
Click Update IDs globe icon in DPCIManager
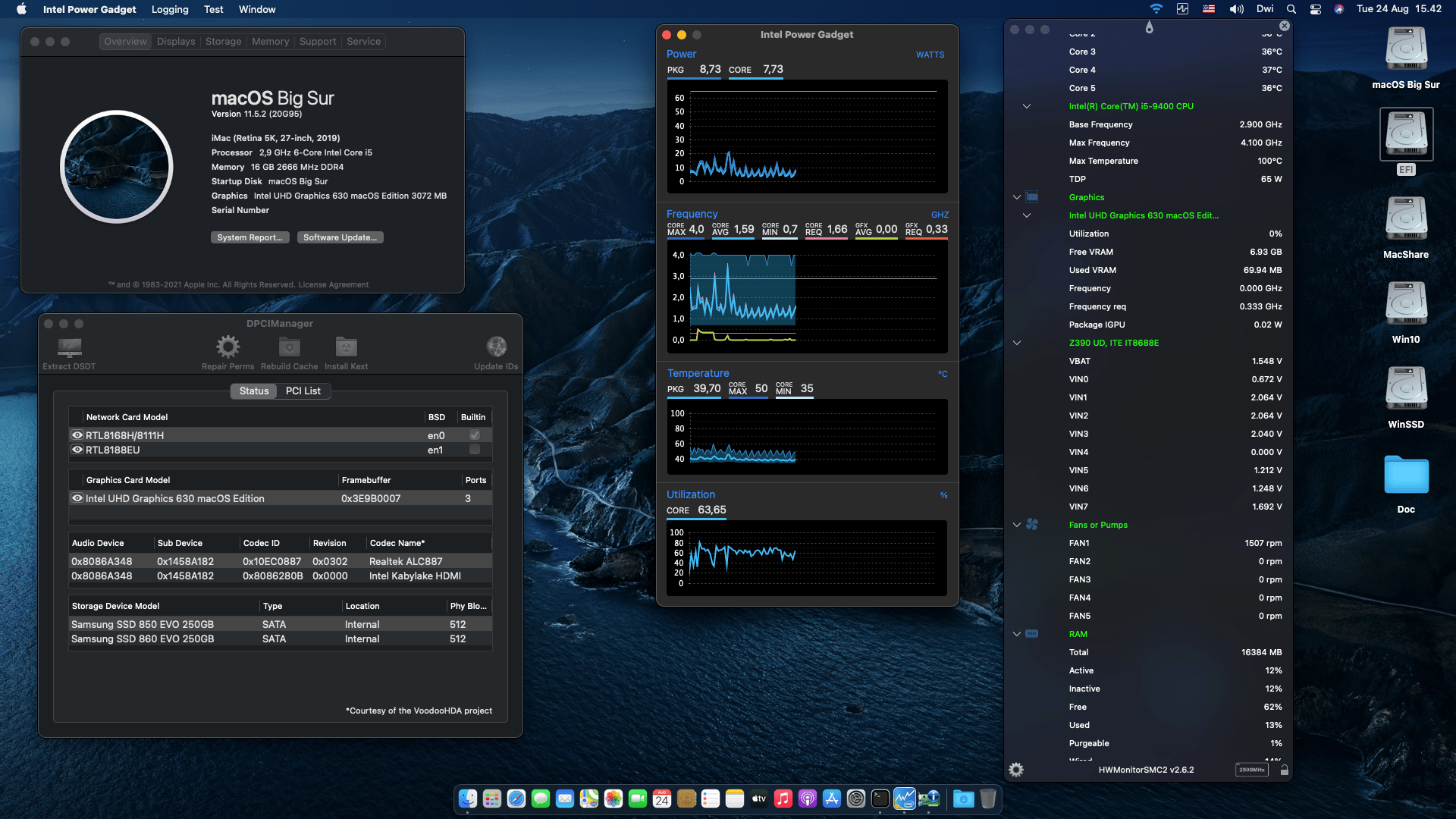pos(496,347)
